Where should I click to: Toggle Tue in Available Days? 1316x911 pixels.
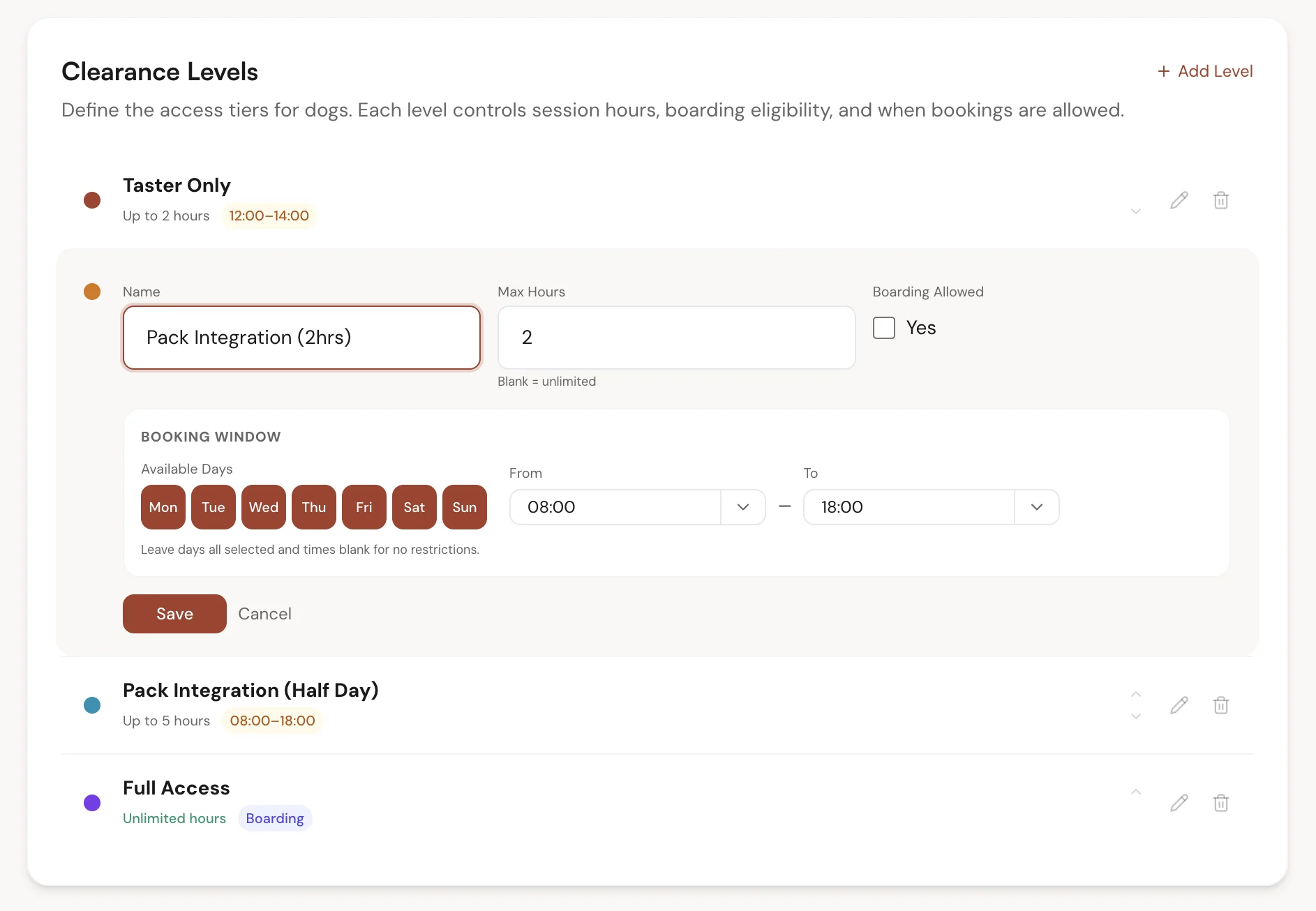coord(214,507)
